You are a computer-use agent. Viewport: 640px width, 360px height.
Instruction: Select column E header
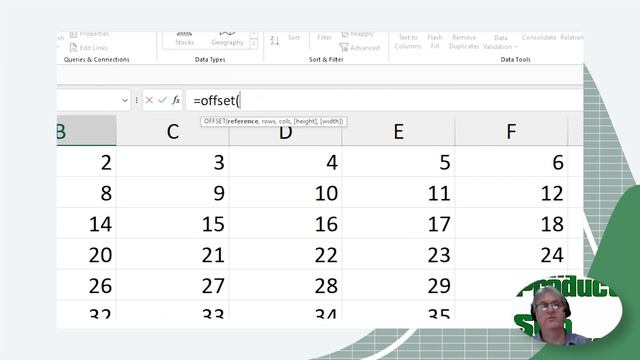pos(398,131)
